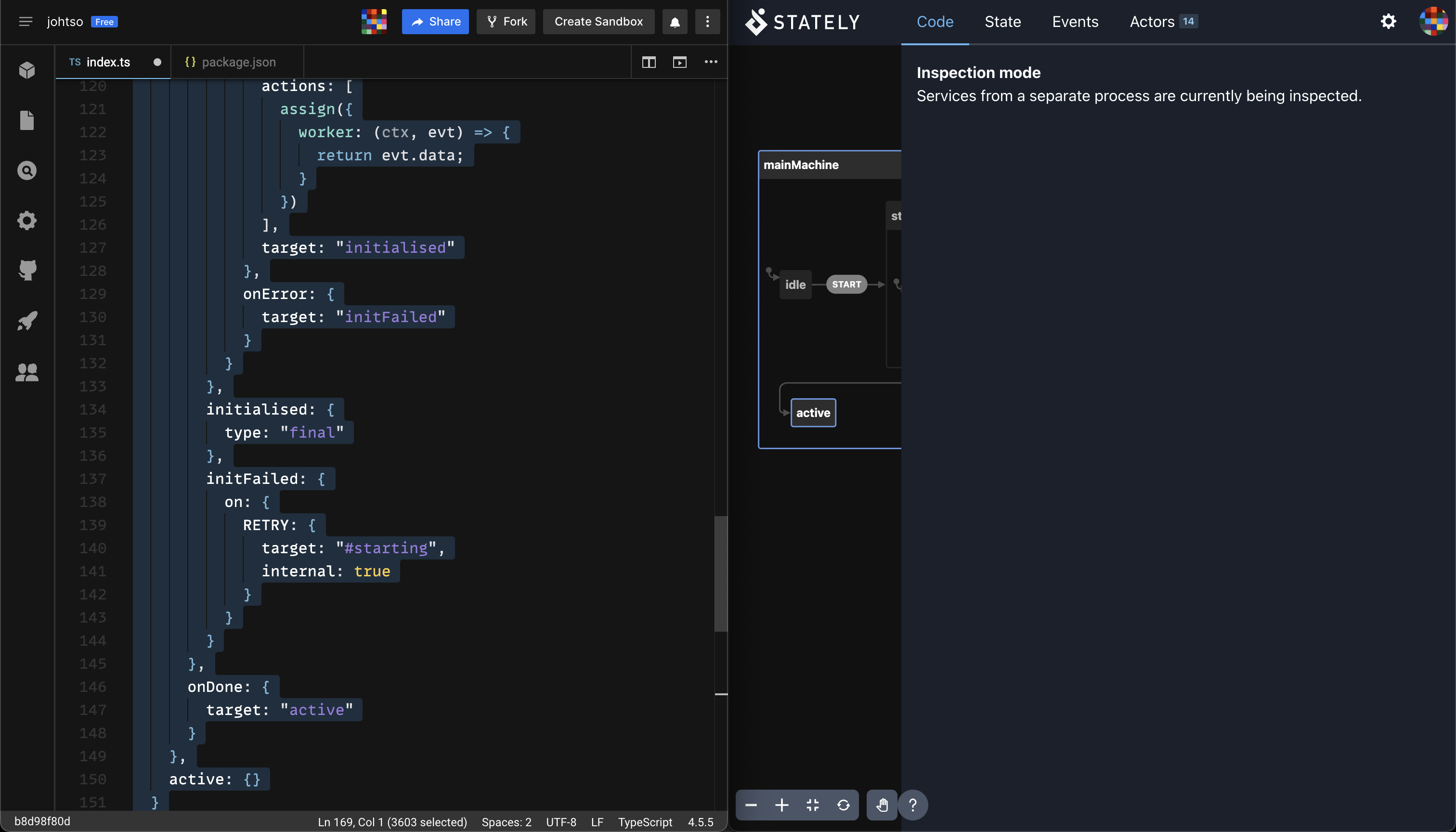The height and width of the screenshot is (832, 1456).
Task: Toggle the split editor layout icon
Action: [x=649, y=62]
